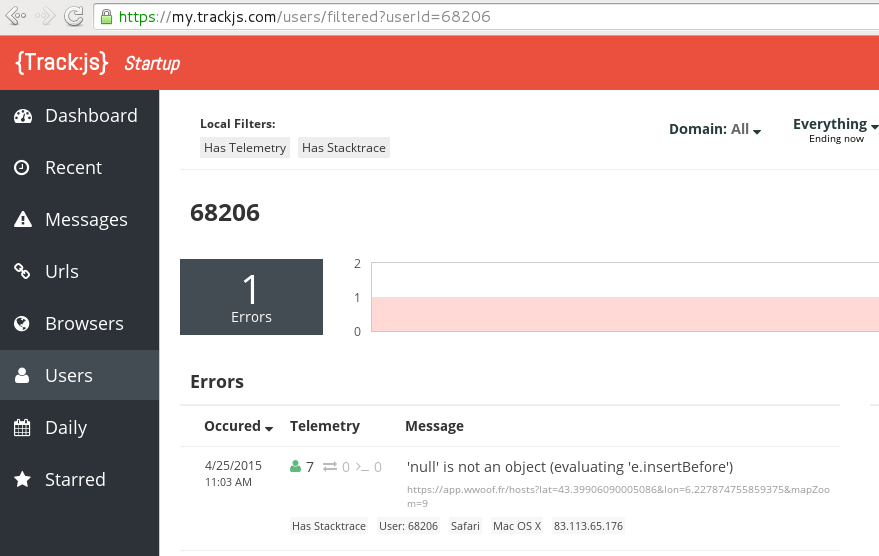879x556 pixels.
Task: Click the Starred star icon
Action: tap(22, 479)
